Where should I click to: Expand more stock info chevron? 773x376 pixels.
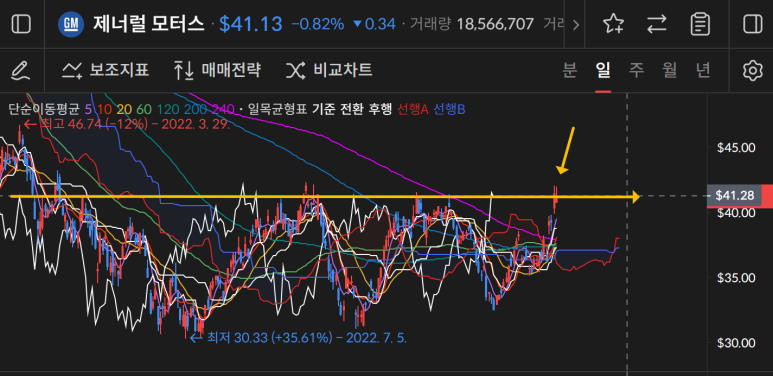[x=575, y=24]
